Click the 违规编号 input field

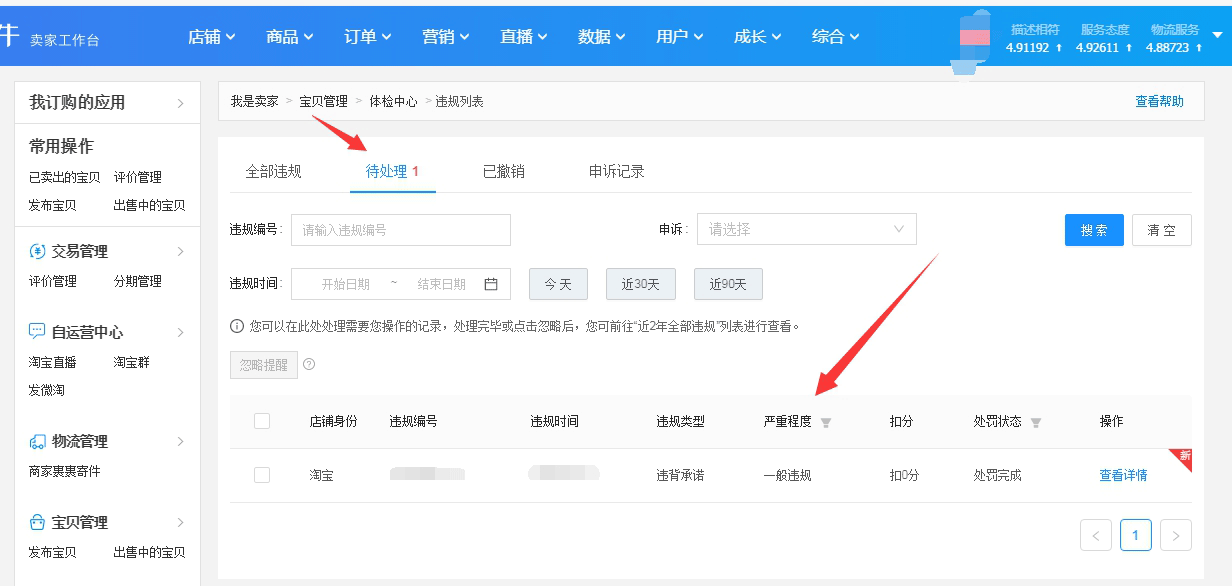click(x=400, y=229)
